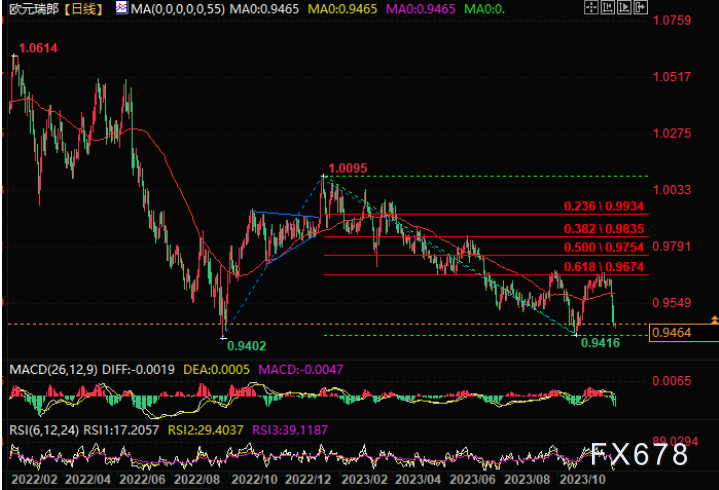Click the 1.0759 axis price
The image size is (719, 490).
[671, 20]
